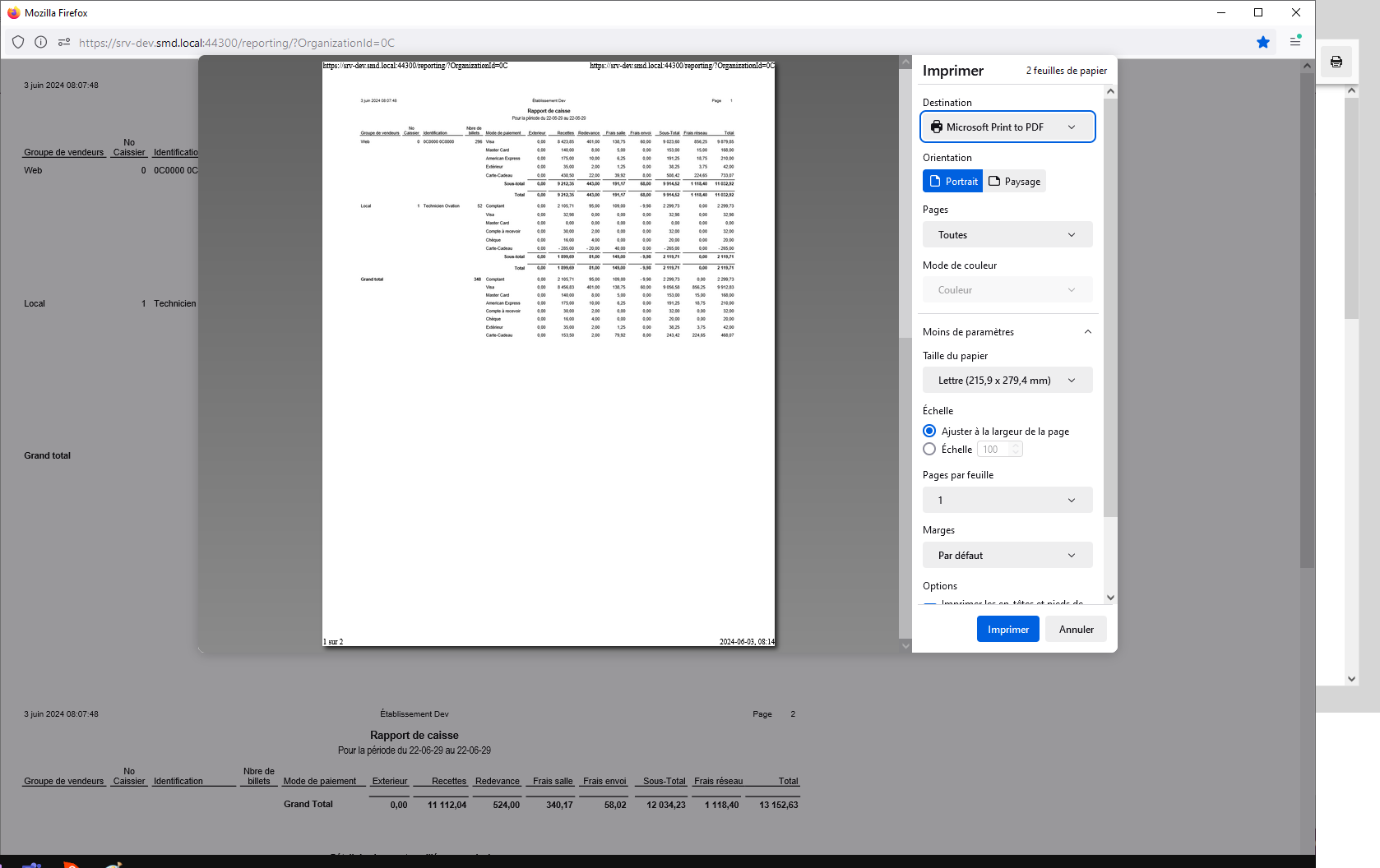Select Portrait orientation

click(952, 182)
